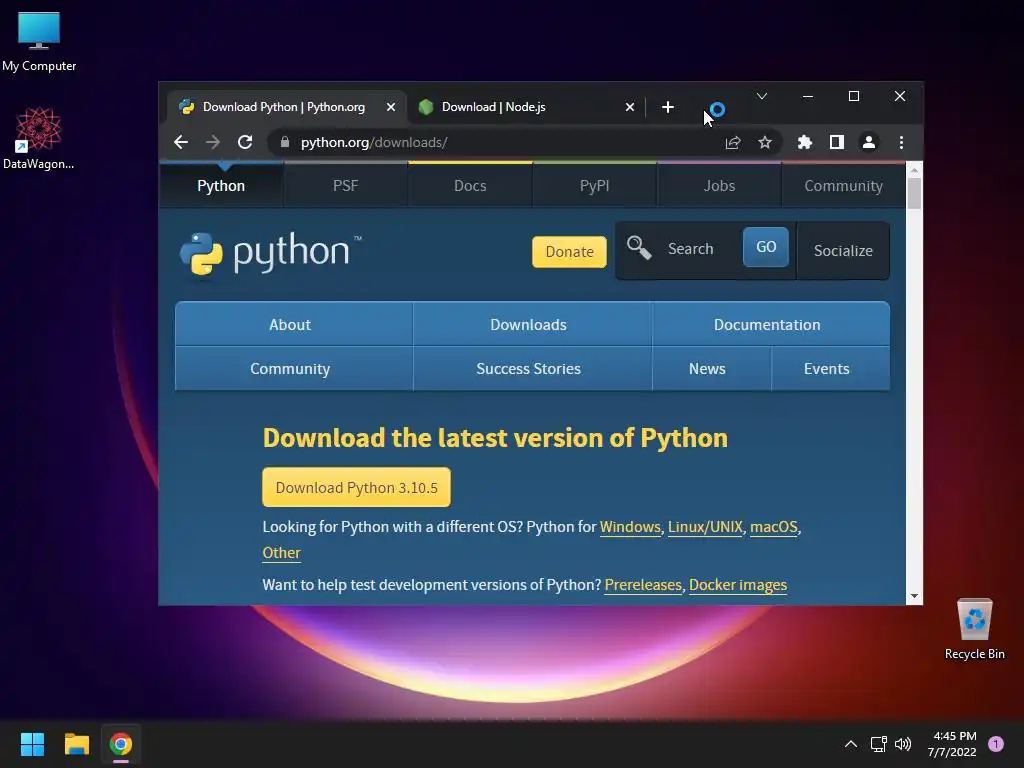Open the notification badge in tray
This screenshot has width=1024, height=768.
click(x=996, y=744)
